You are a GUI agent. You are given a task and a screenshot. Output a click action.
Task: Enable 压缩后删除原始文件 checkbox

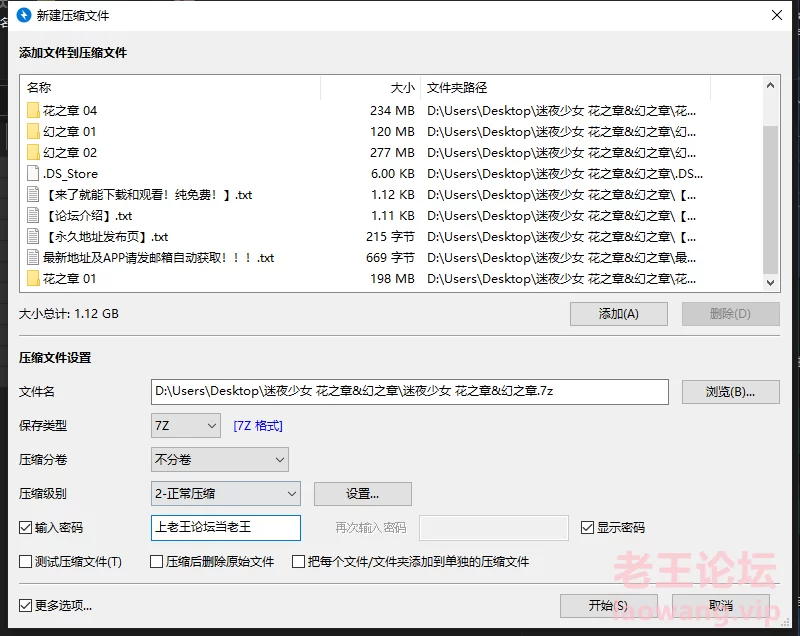pos(156,562)
